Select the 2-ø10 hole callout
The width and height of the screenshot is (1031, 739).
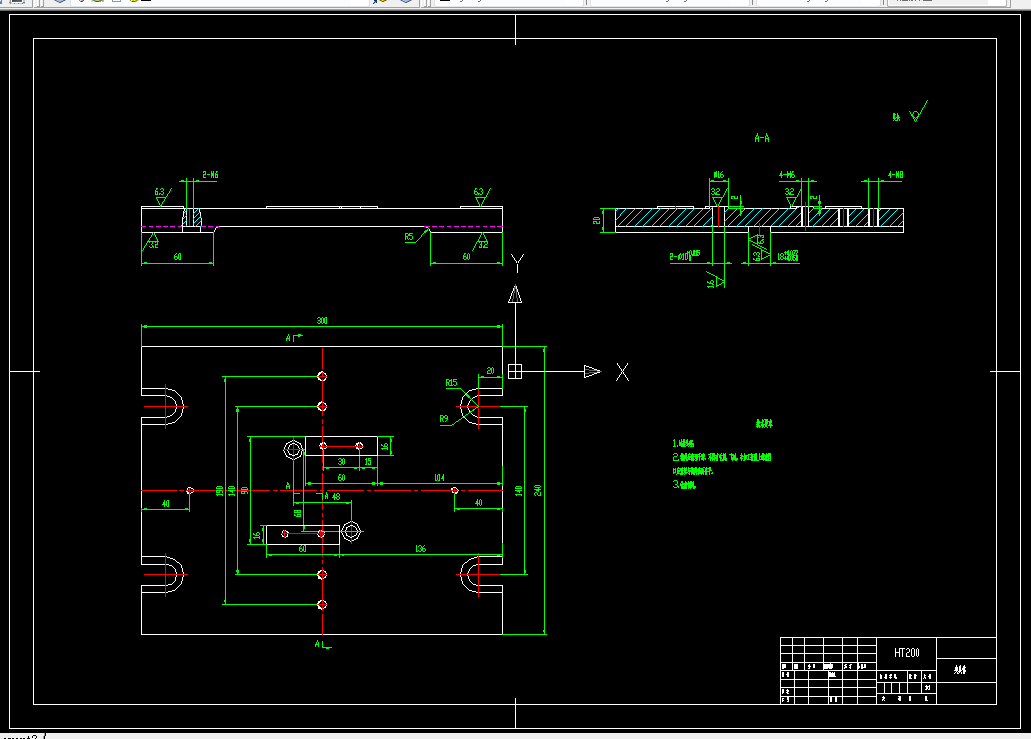click(x=684, y=256)
